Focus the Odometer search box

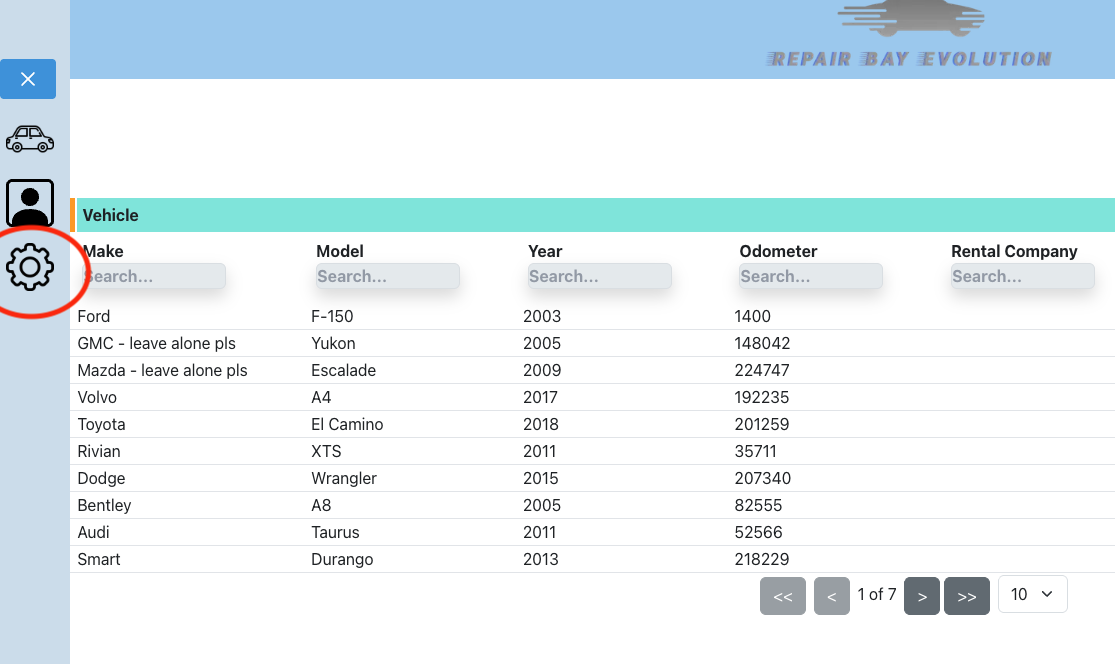tap(810, 276)
